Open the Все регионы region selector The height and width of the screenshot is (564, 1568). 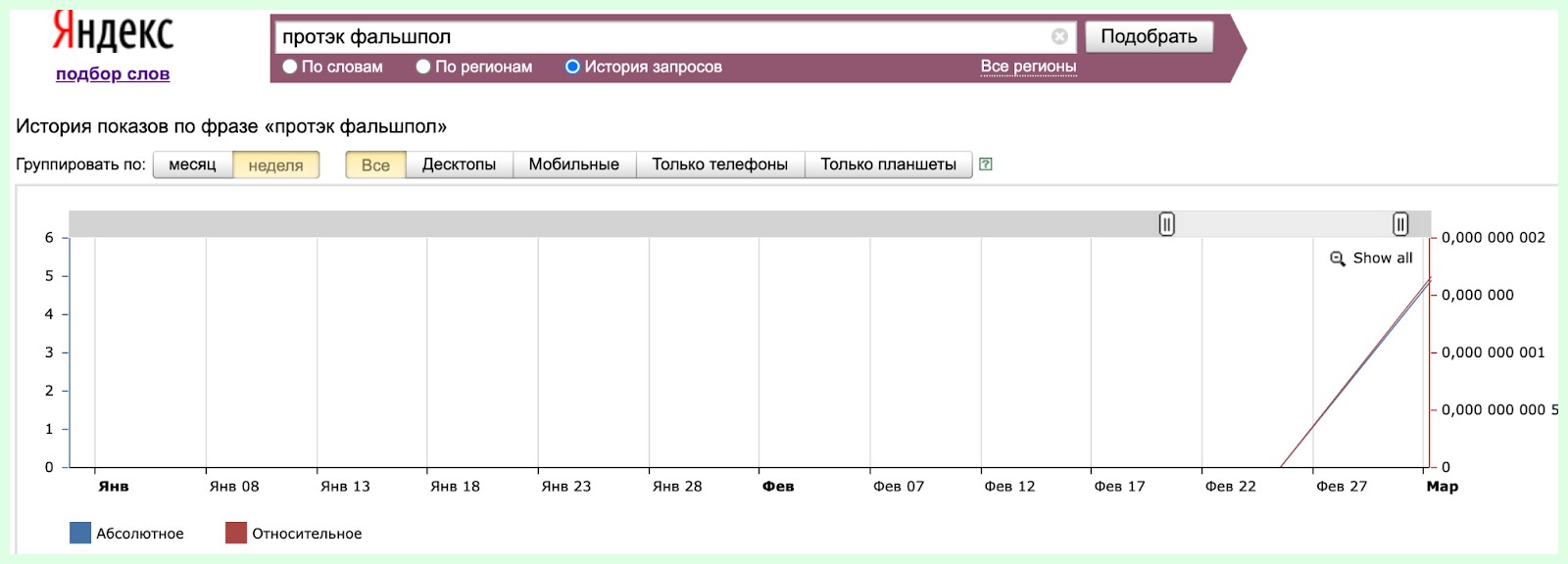1028,67
